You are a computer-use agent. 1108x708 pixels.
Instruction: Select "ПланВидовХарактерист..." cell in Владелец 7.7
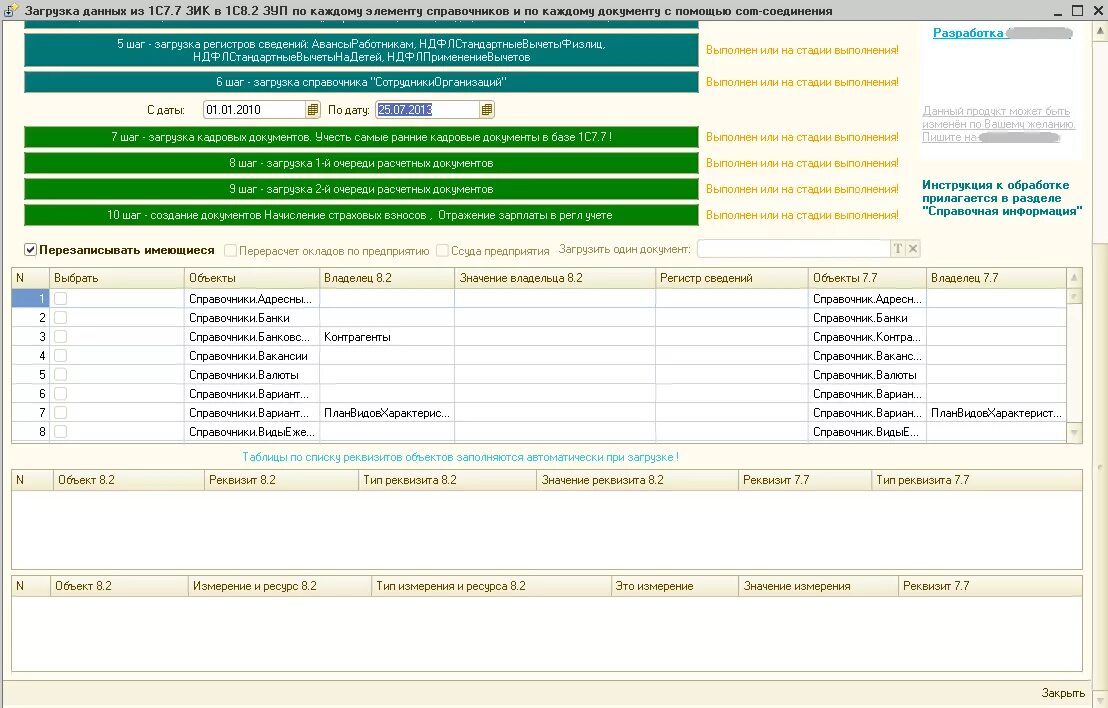coord(996,413)
